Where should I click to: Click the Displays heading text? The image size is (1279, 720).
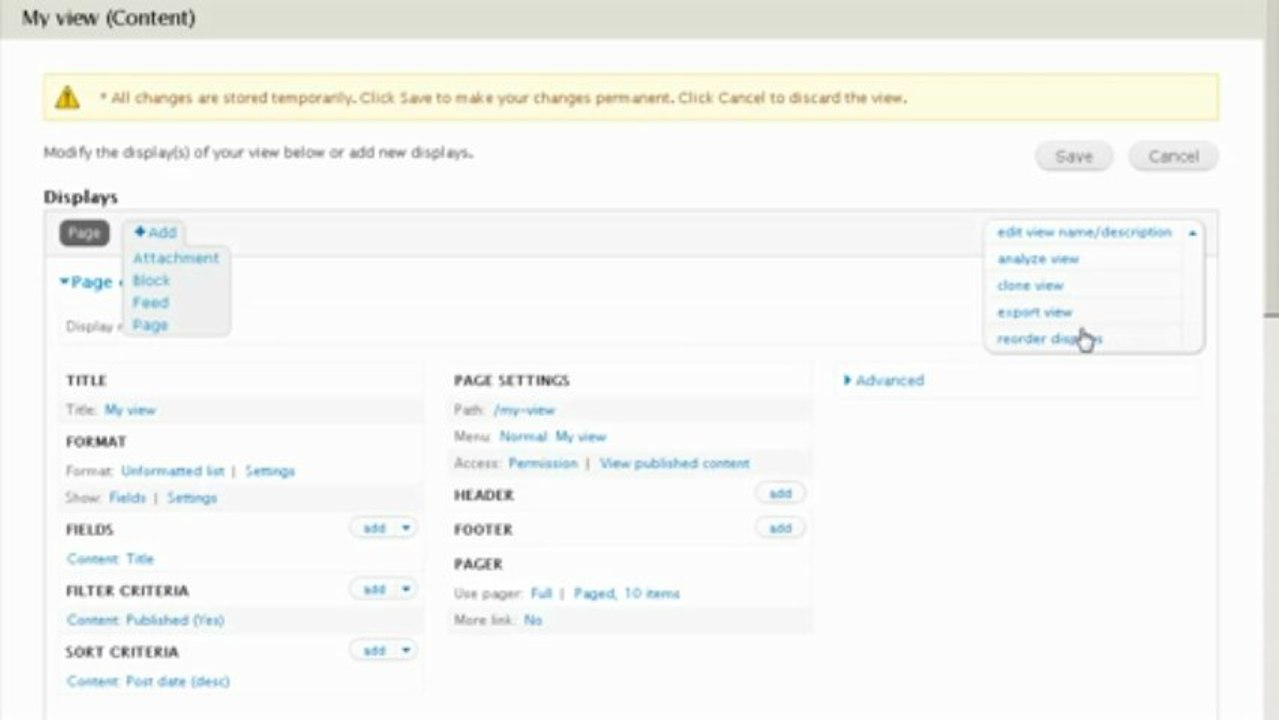tap(80, 198)
